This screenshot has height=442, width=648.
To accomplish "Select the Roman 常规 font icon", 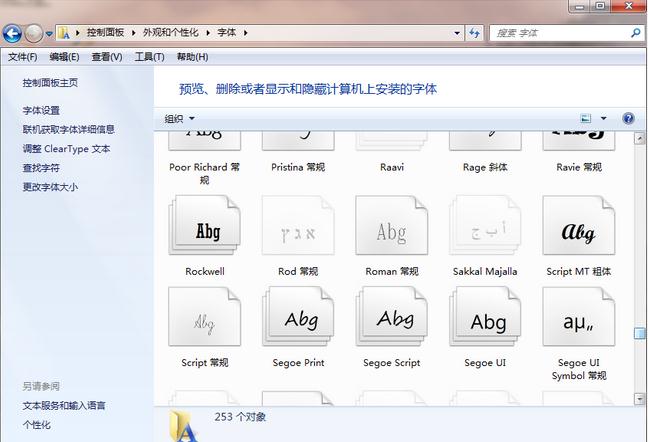I will click(391, 225).
